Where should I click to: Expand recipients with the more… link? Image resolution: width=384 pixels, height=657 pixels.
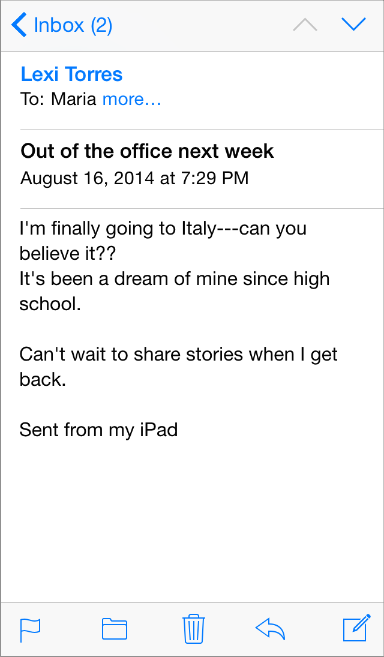click(132, 100)
